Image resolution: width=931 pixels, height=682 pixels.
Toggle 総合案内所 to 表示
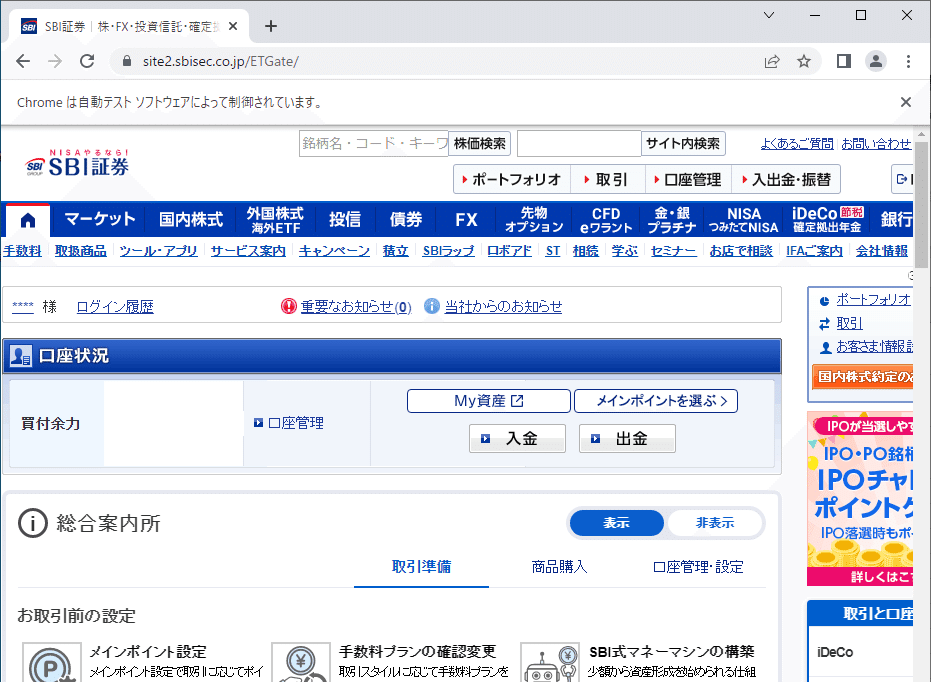(616, 523)
